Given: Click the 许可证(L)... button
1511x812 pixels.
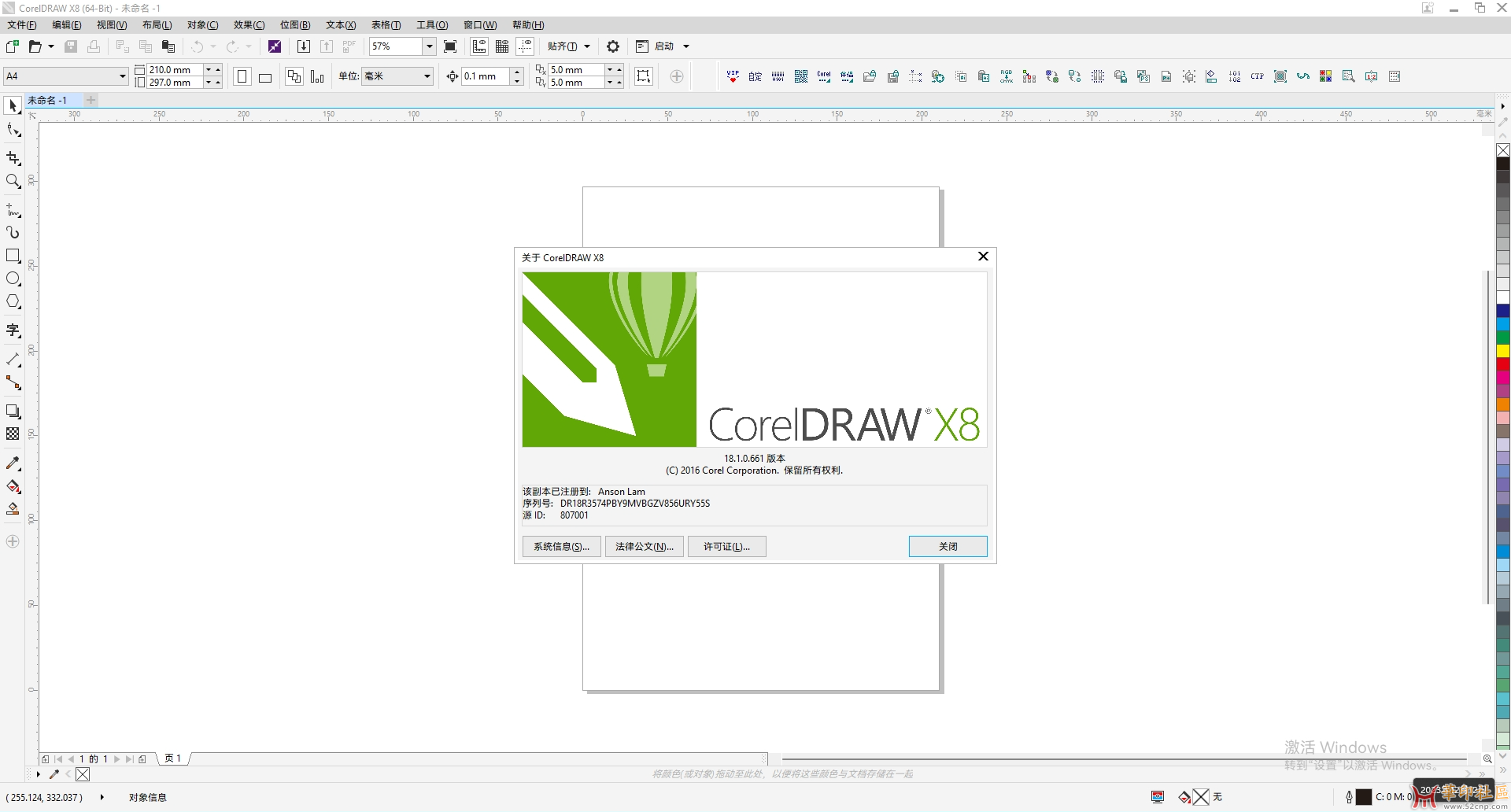Looking at the screenshot, I should tap(727, 546).
